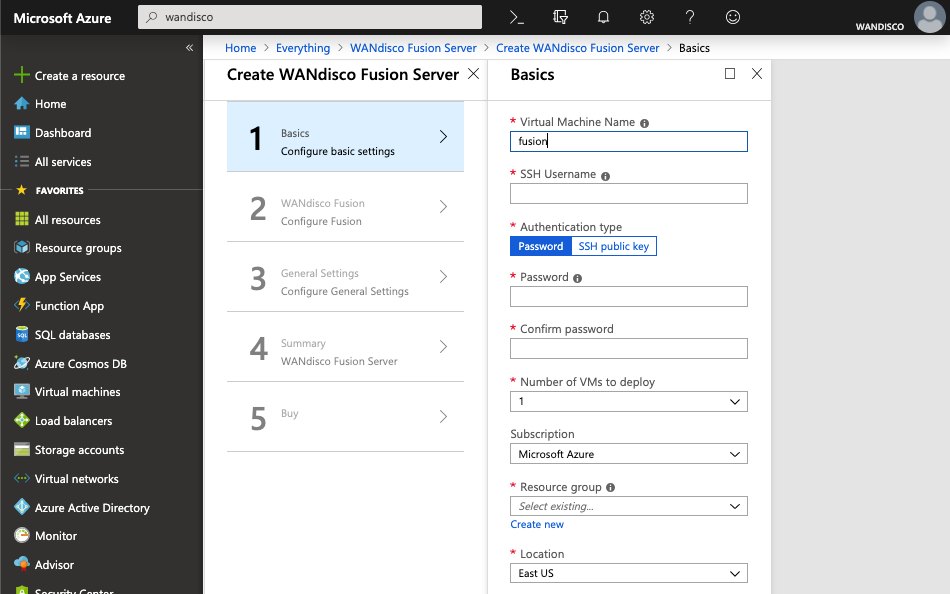Screen dimensions: 950x594
Task: Click the green plus Create a resource icon
Action: pos(21,75)
